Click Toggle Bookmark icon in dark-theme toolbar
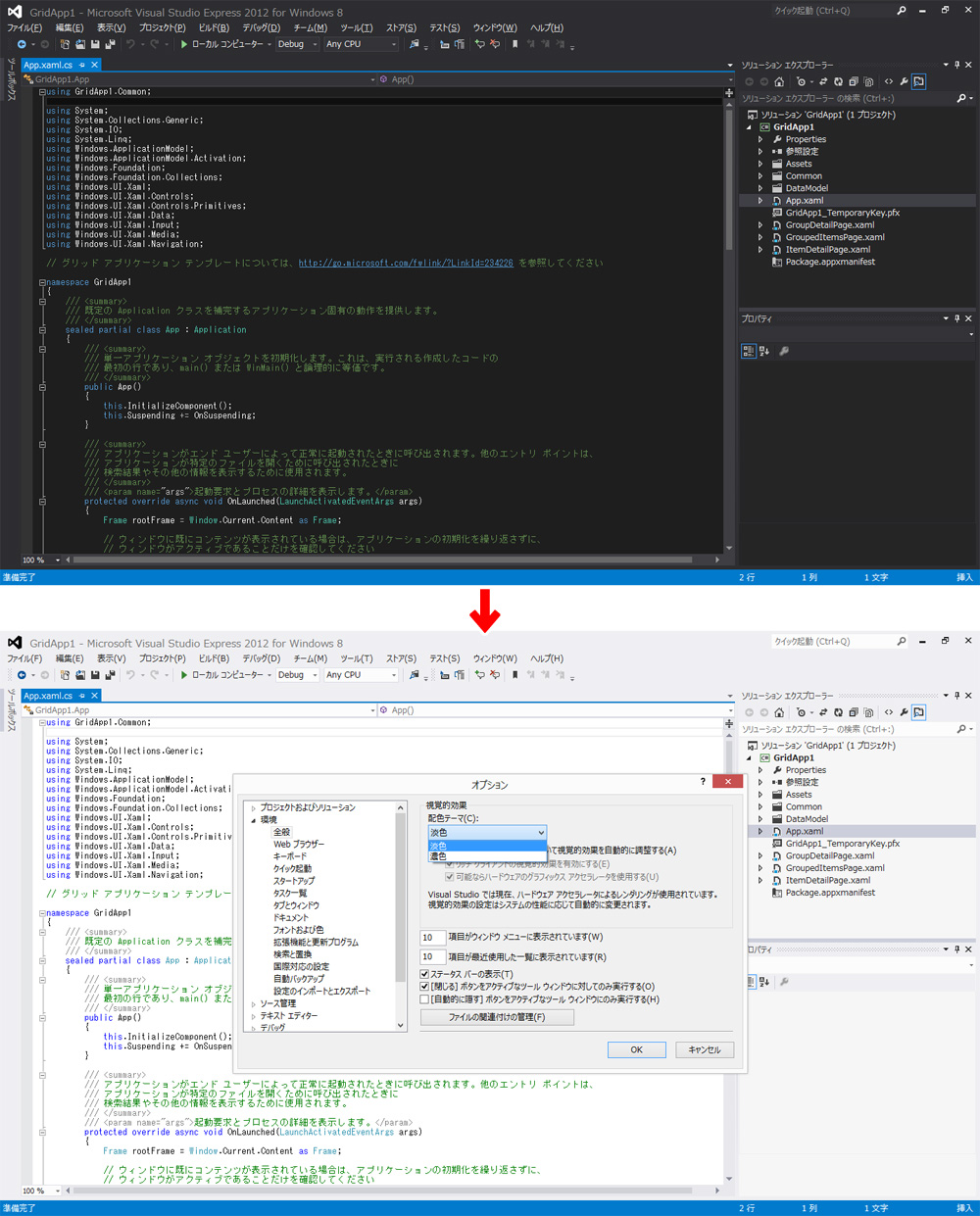The height and width of the screenshot is (1216, 980). [514, 44]
